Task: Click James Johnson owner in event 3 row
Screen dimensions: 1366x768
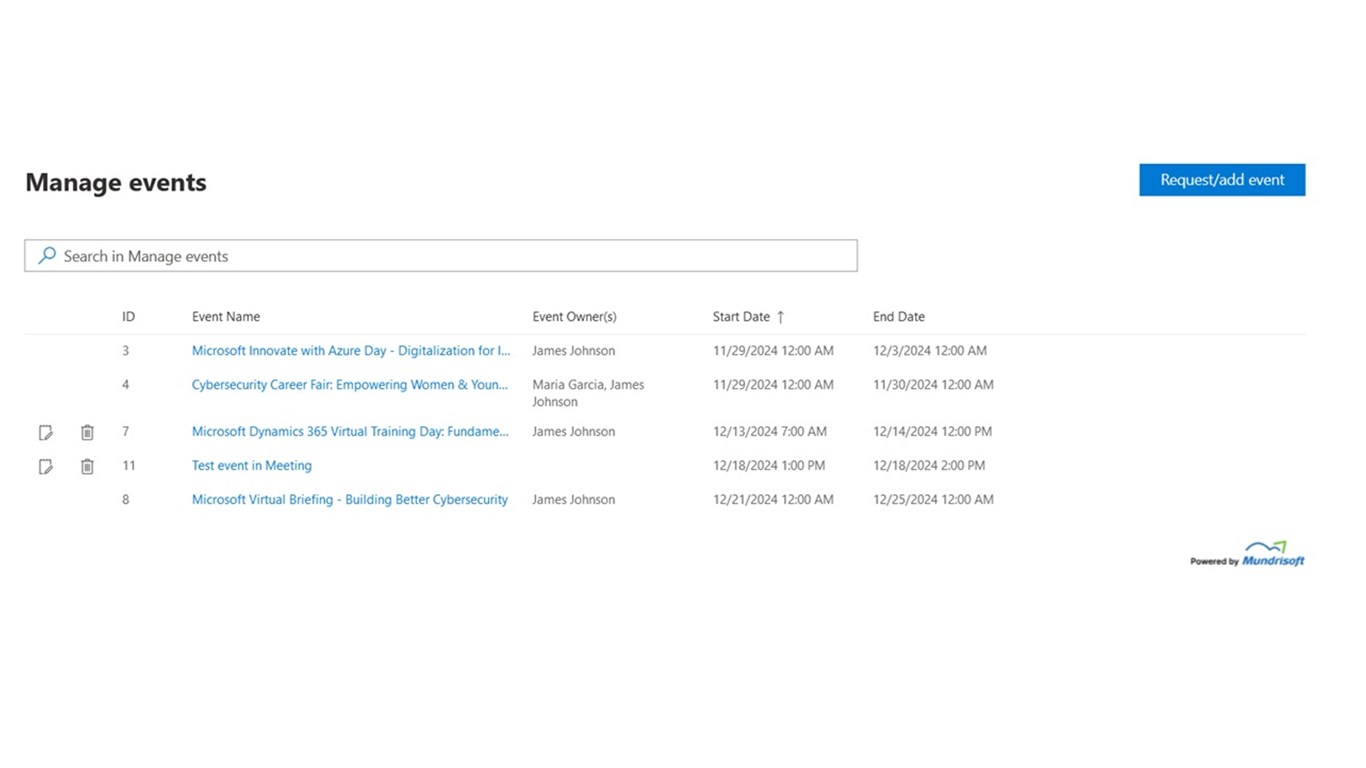Action: click(x=574, y=351)
